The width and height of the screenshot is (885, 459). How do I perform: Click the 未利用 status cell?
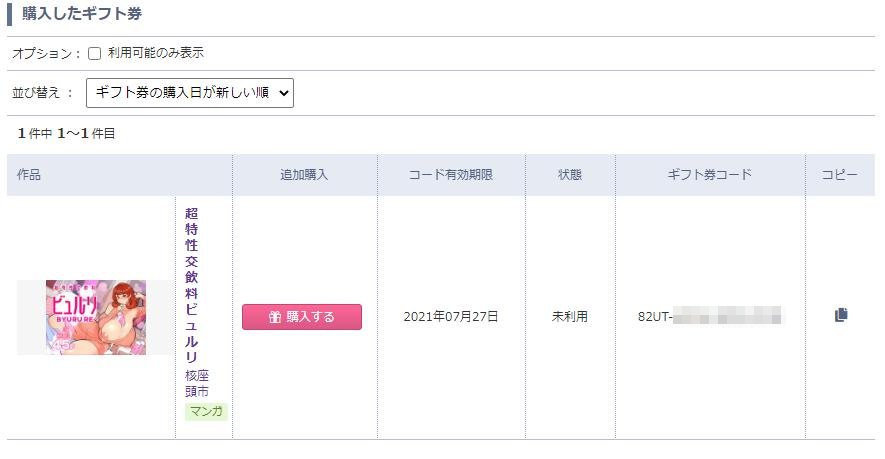pyautogui.click(x=569, y=317)
